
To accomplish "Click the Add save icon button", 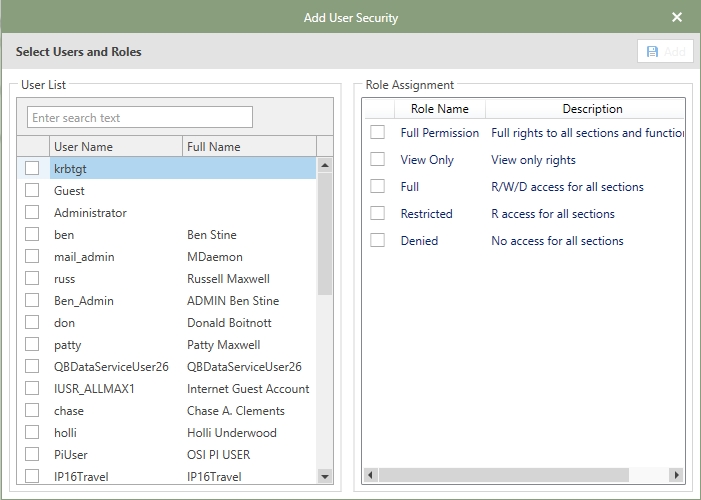I will coord(665,51).
